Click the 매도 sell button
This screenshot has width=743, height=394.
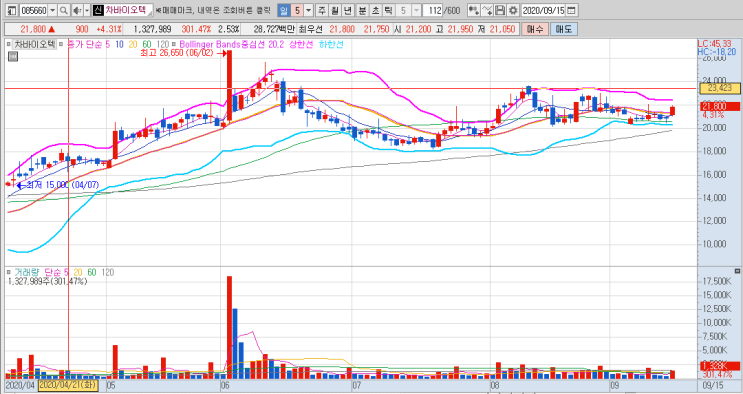[563, 29]
